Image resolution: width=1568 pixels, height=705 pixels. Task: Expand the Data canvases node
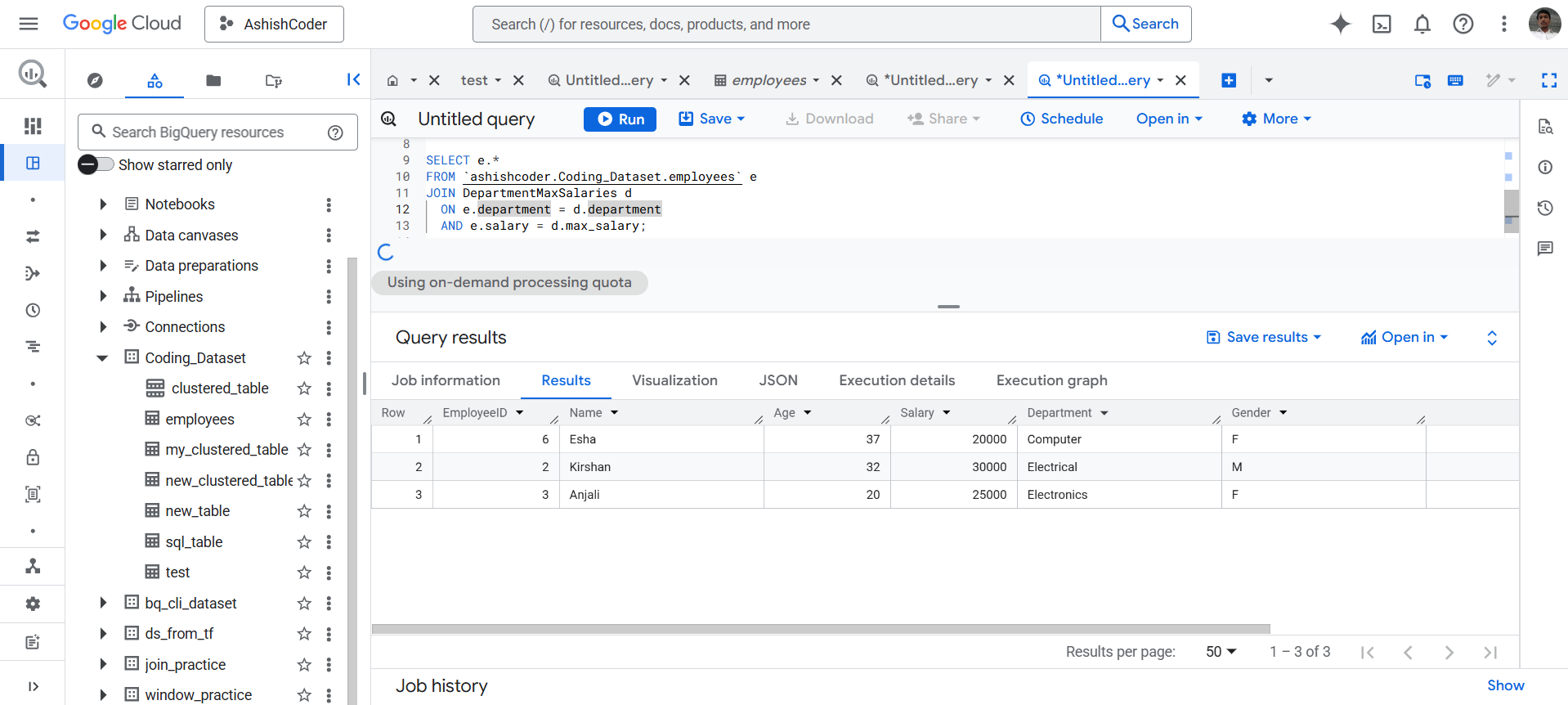point(103,235)
